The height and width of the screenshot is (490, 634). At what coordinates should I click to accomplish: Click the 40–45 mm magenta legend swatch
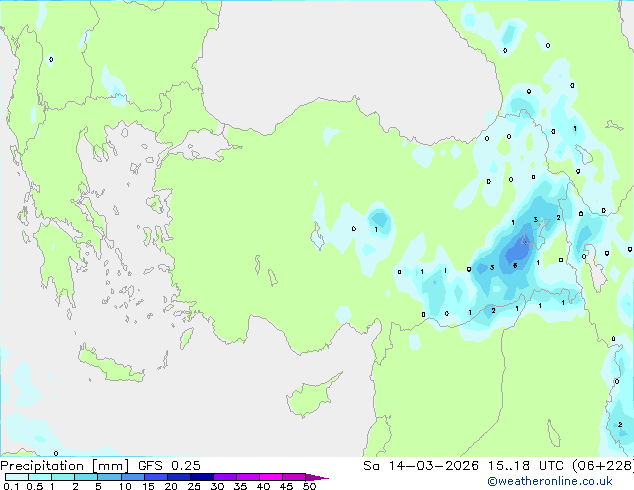(x=271, y=477)
